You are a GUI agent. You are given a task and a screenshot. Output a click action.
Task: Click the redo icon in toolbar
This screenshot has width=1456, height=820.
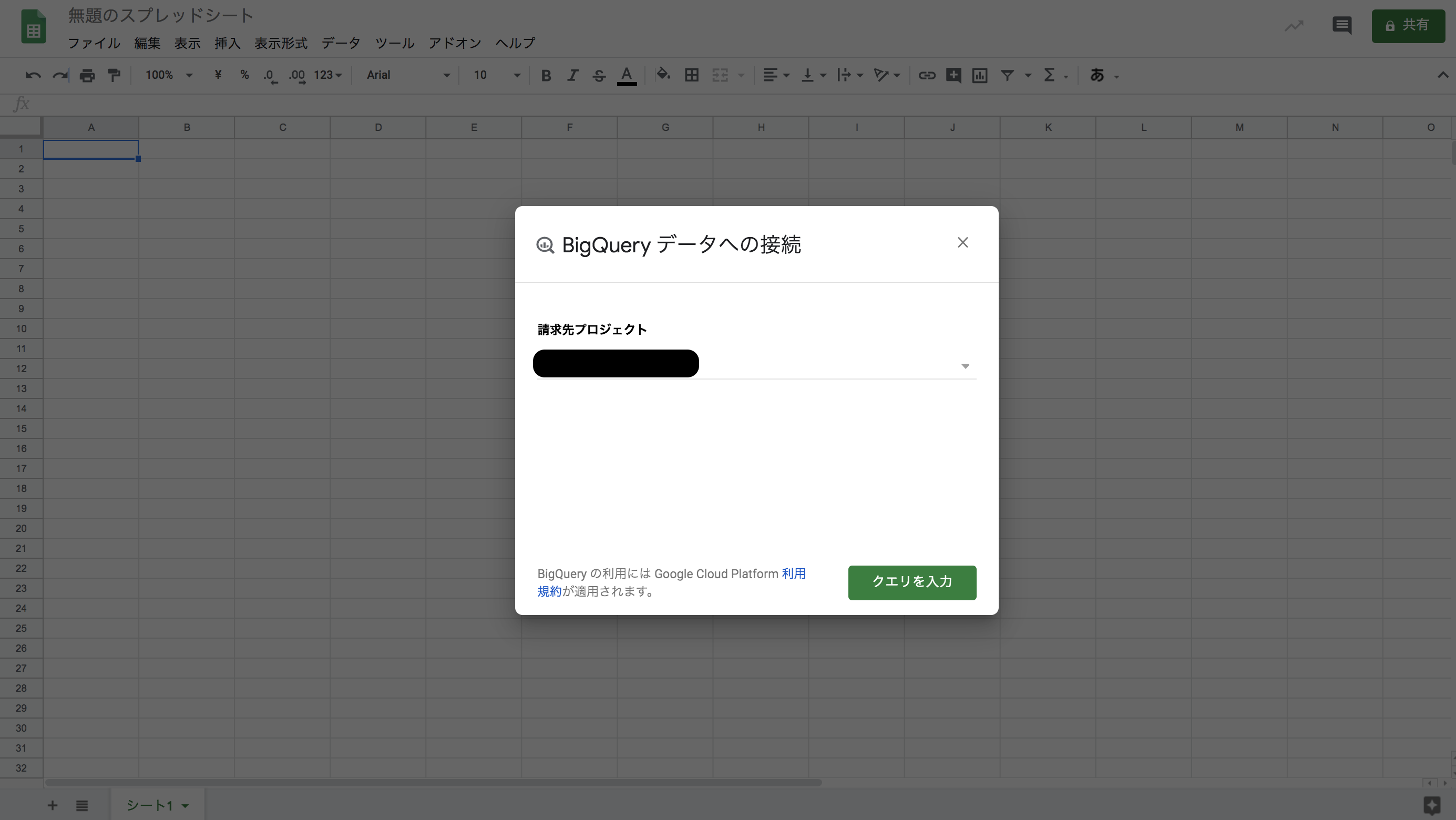(60, 75)
